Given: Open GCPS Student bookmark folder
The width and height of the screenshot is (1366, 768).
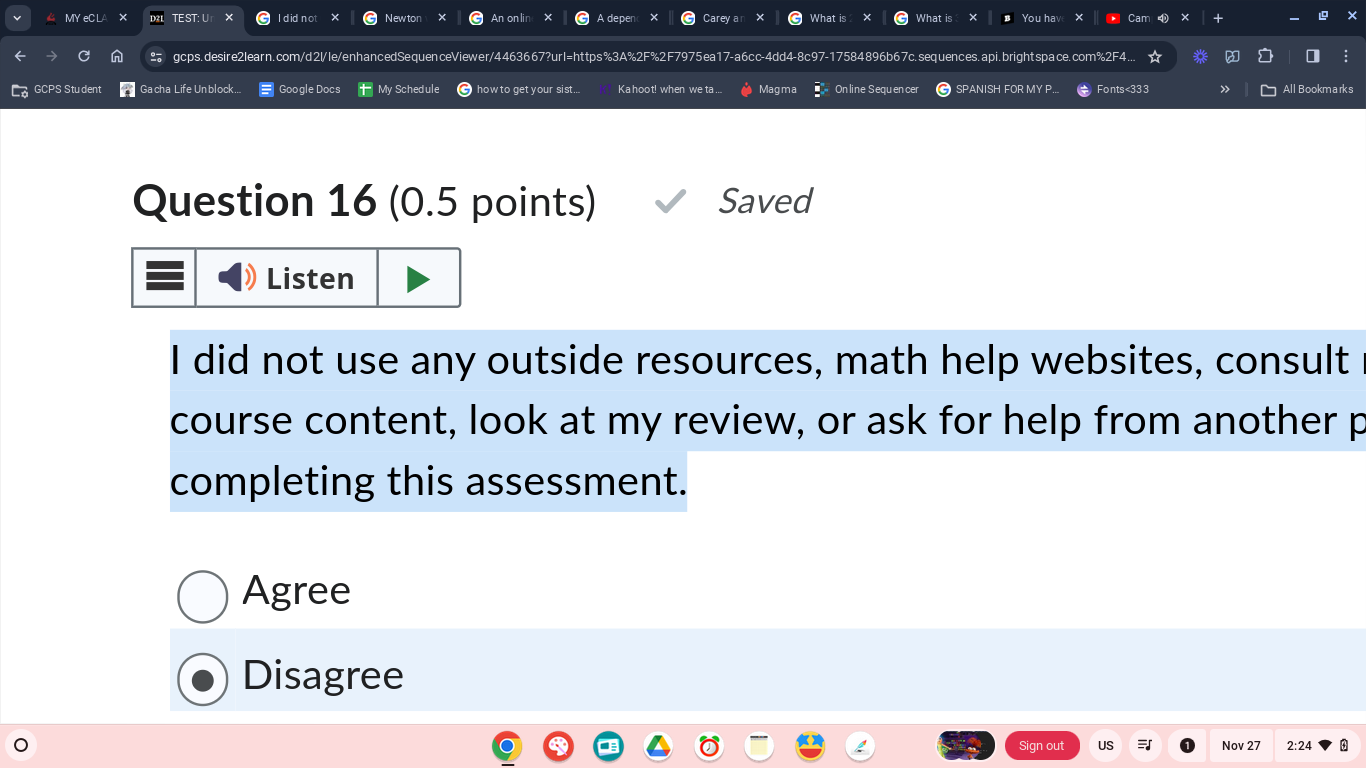Looking at the screenshot, I should click(57, 90).
